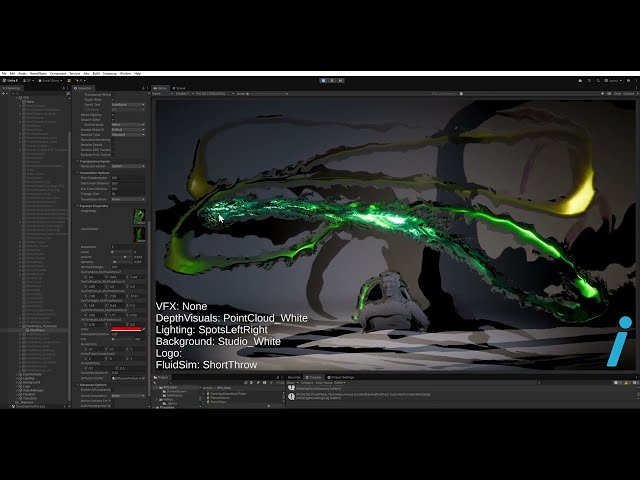
Task: Adjust the Game view Scale slider
Action: 269,93
